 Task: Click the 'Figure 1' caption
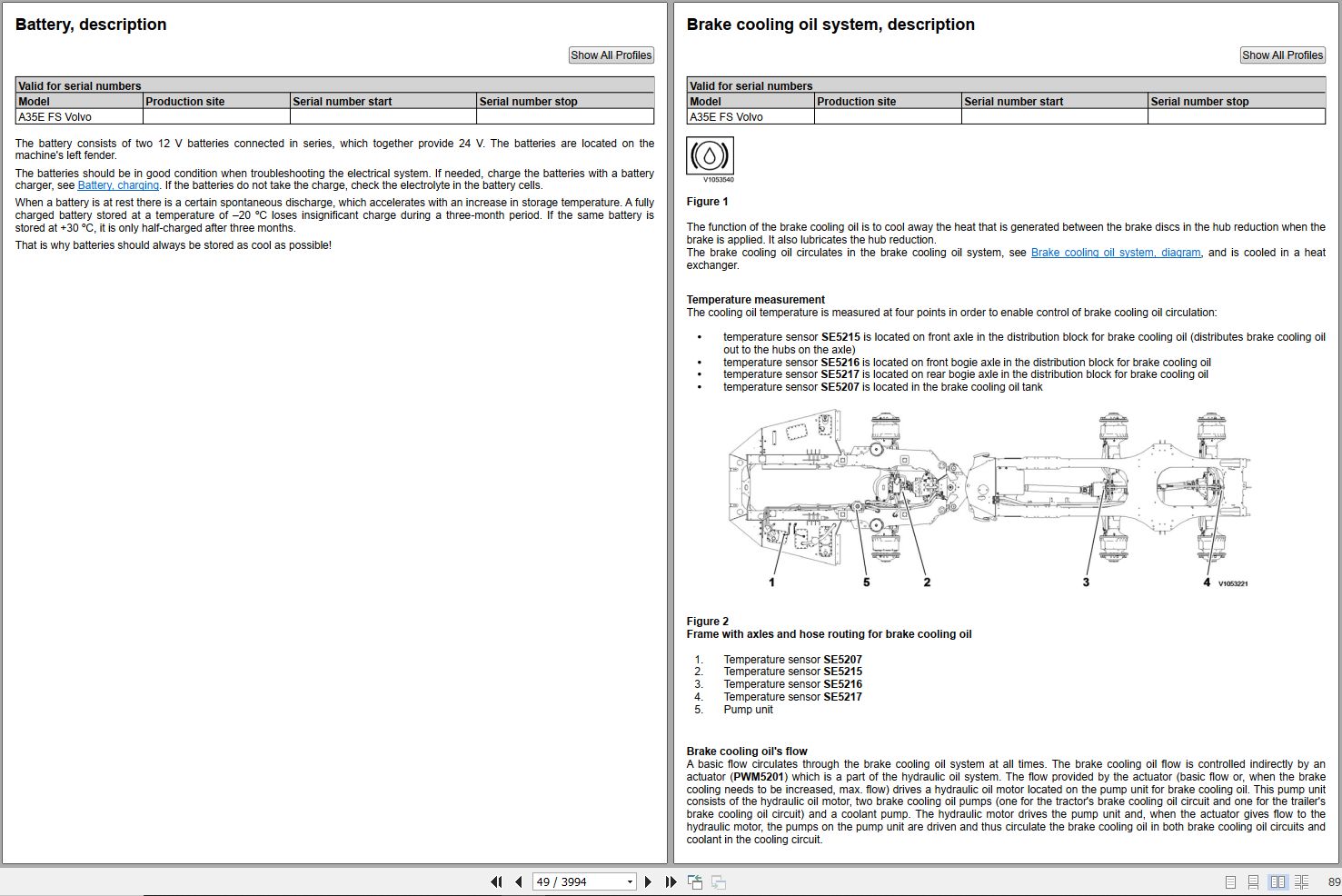708,202
